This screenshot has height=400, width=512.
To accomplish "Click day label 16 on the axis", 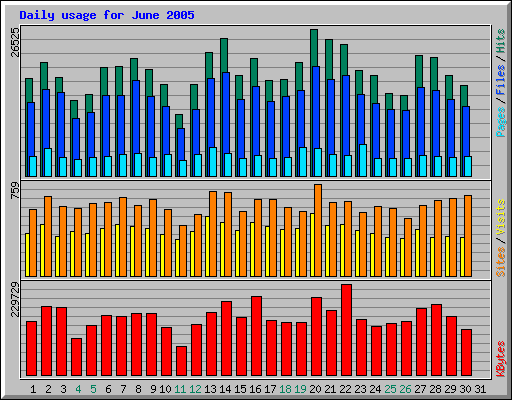I will pyautogui.click(x=255, y=389).
